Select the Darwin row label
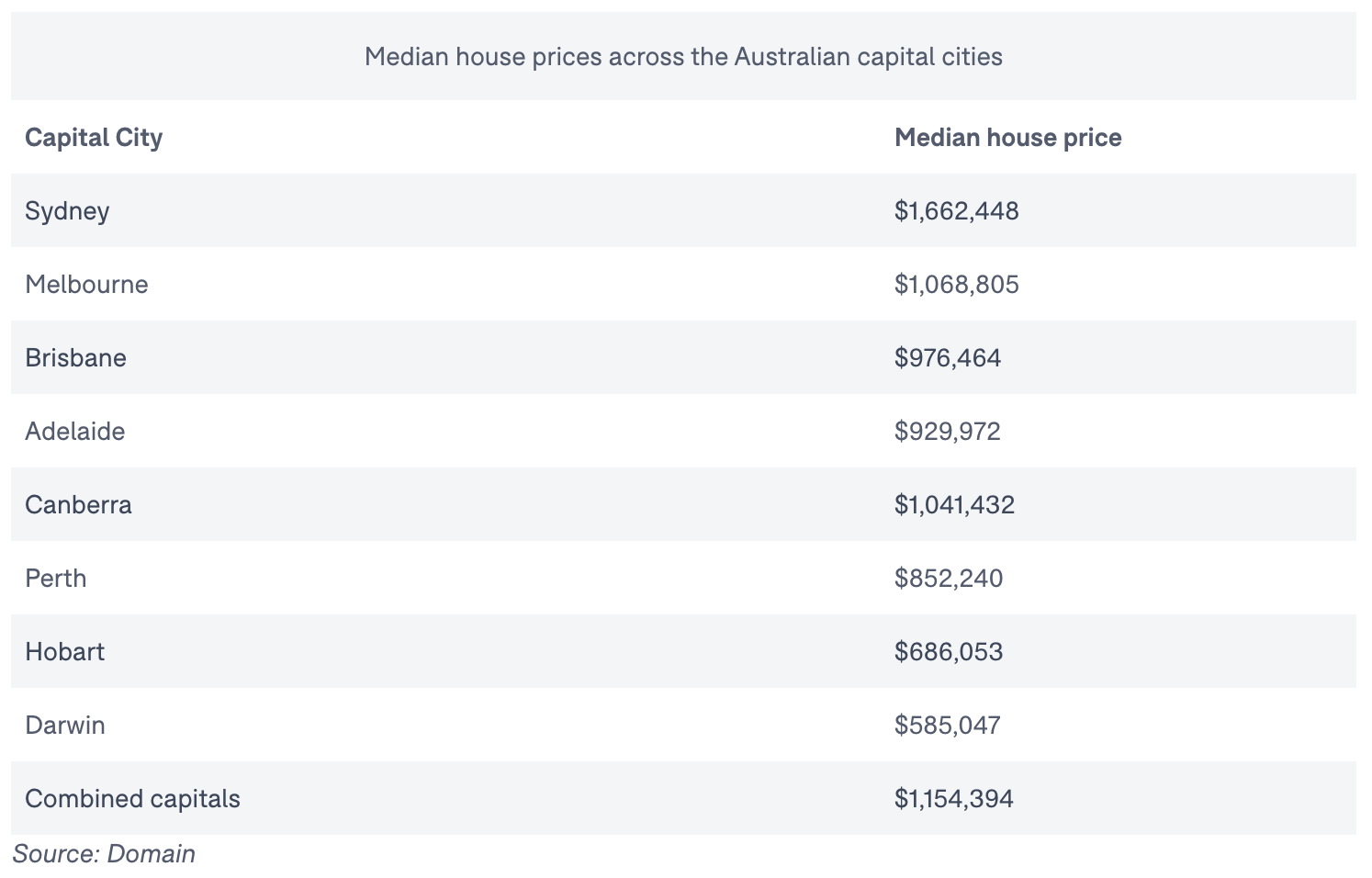Image resolution: width=1372 pixels, height=878 pixels. 64,726
